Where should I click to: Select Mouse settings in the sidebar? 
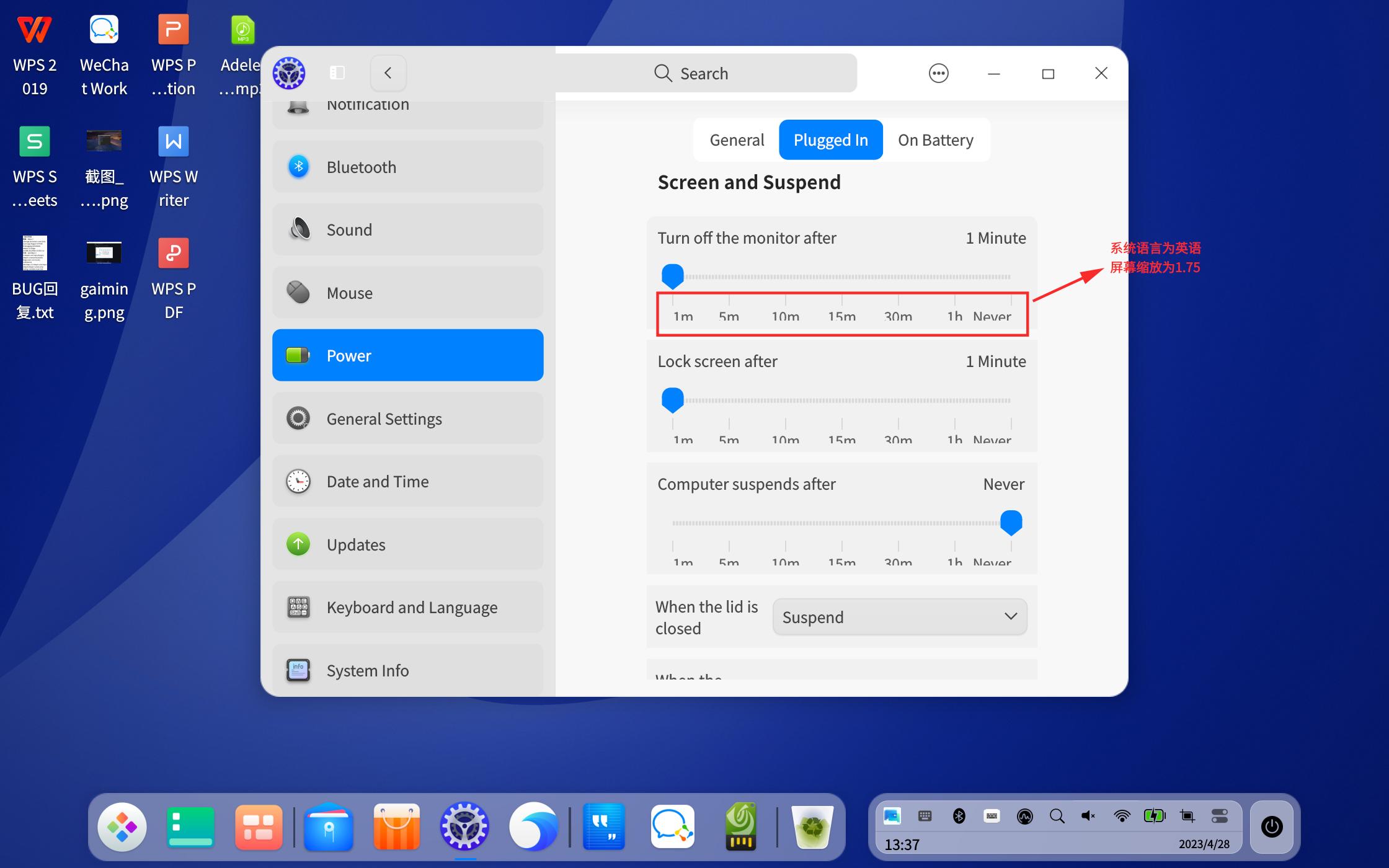(x=407, y=292)
